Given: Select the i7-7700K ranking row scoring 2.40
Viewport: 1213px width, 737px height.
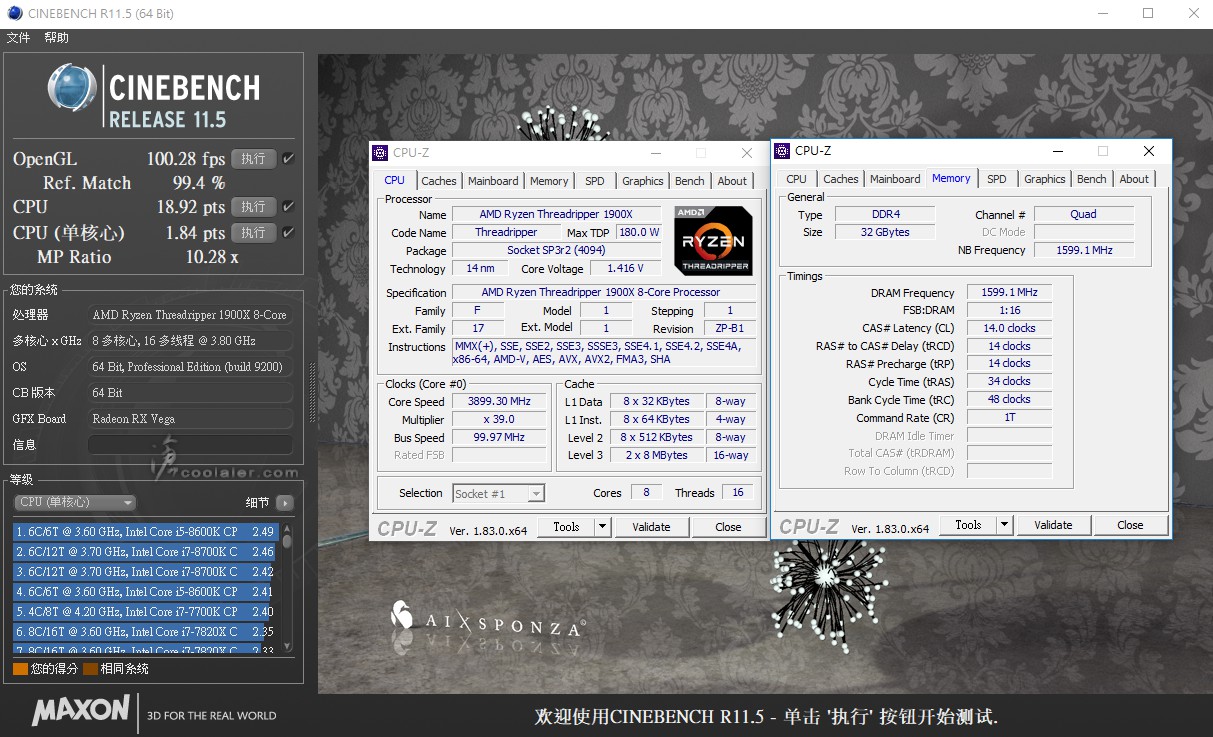Looking at the screenshot, I should click(x=145, y=612).
